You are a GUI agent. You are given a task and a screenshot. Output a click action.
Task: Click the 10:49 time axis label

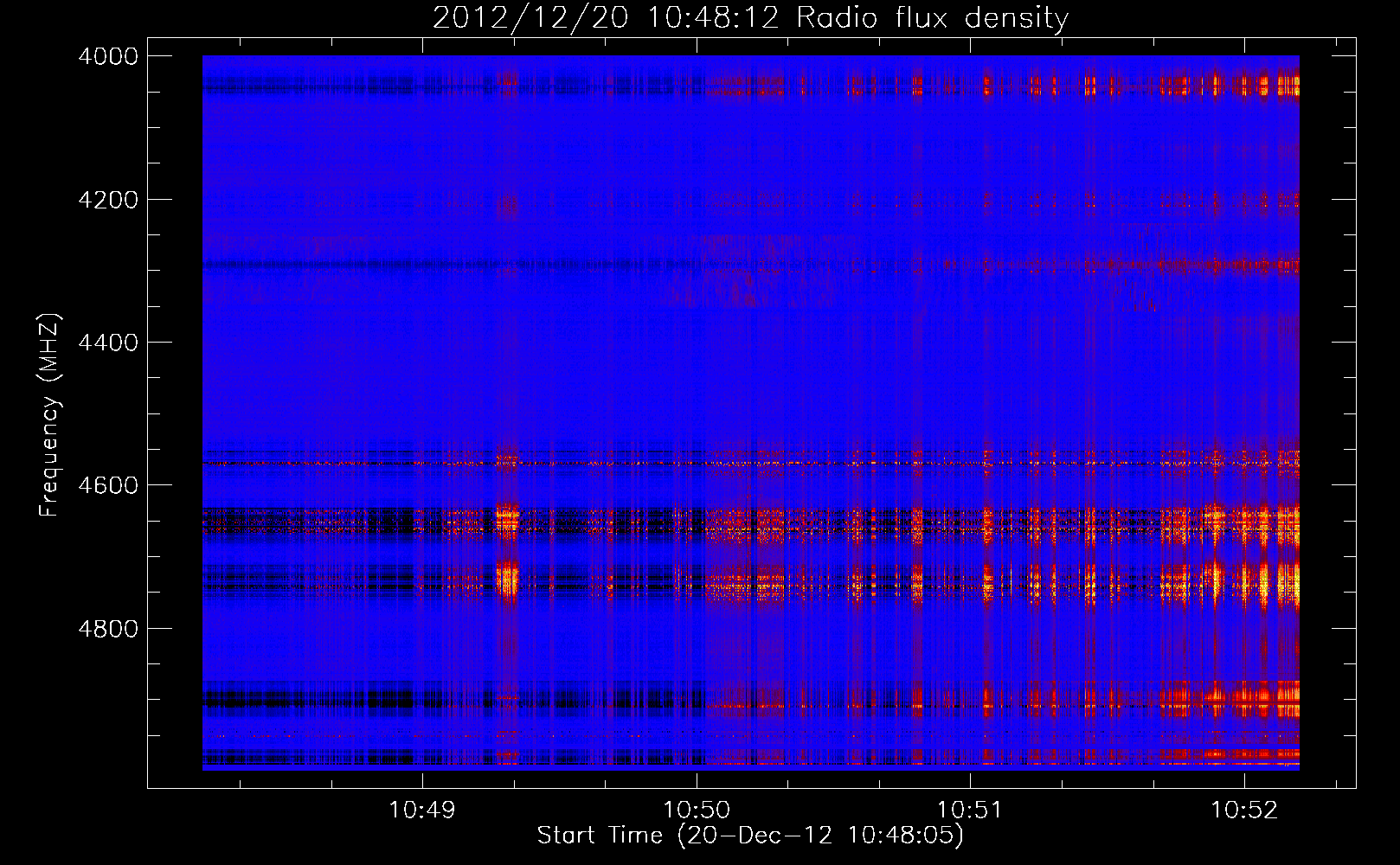(422, 811)
